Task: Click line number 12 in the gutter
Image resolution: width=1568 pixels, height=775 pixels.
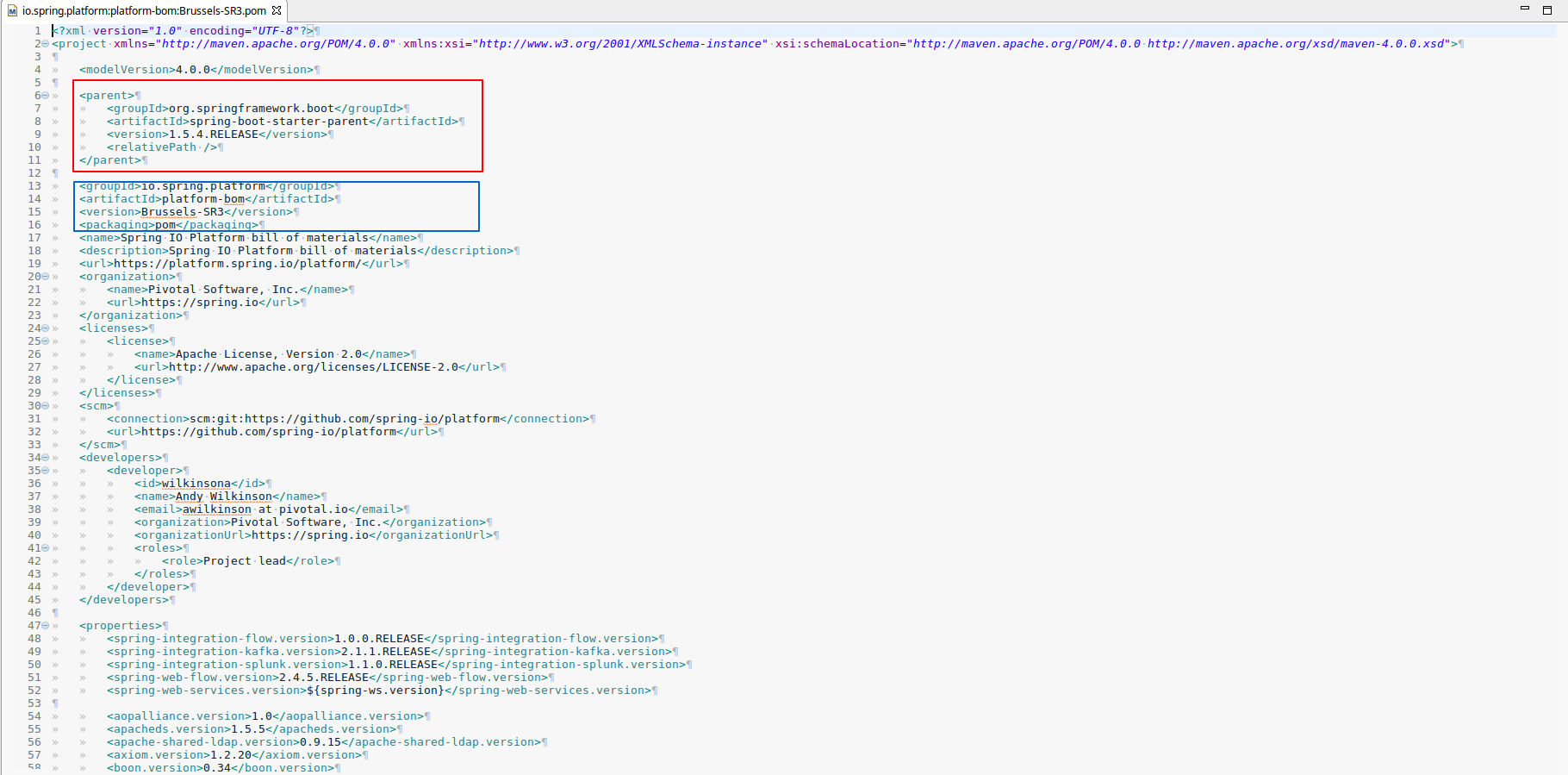Action: (34, 173)
